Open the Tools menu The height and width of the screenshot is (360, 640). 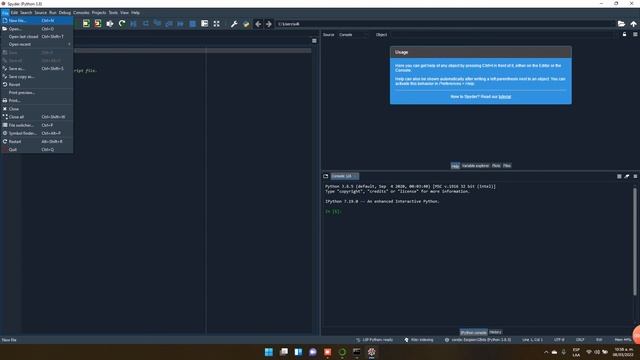click(113, 13)
